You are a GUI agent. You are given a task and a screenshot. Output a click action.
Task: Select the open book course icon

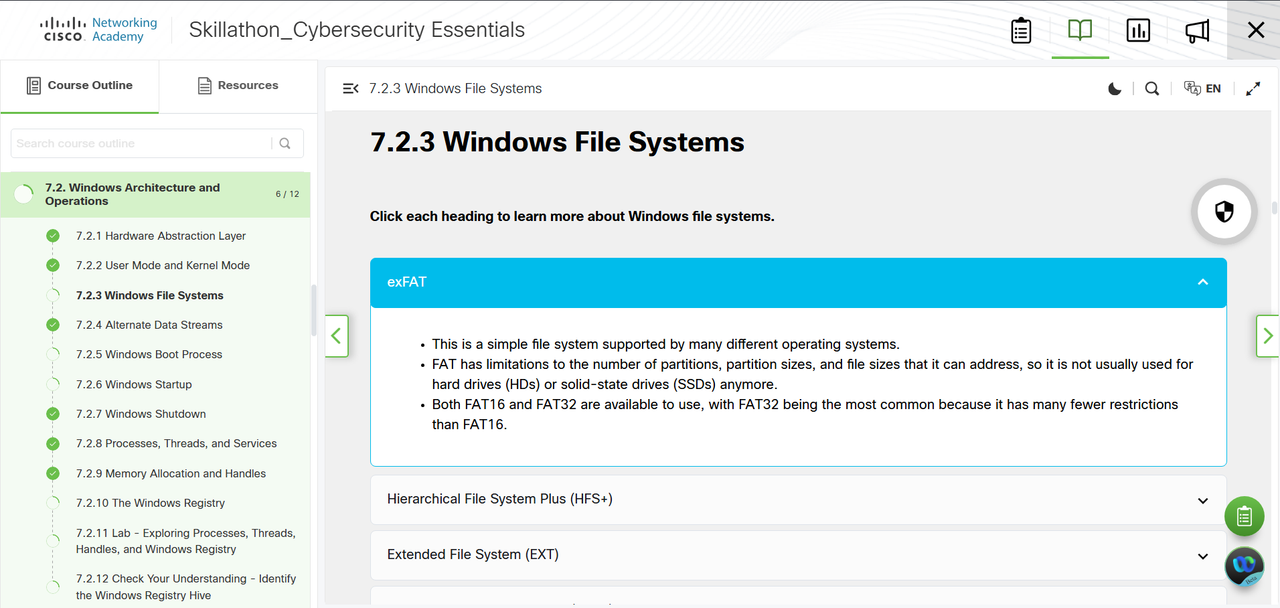coord(1080,30)
